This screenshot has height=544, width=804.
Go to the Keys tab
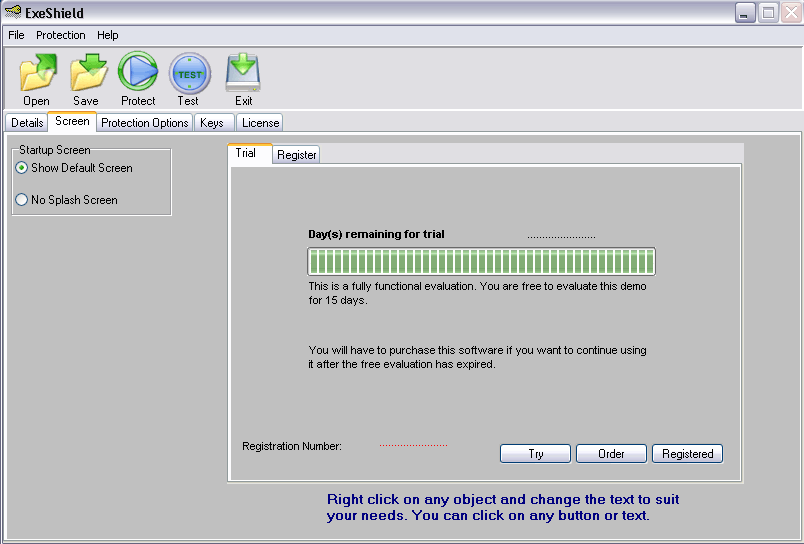pyautogui.click(x=212, y=123)
